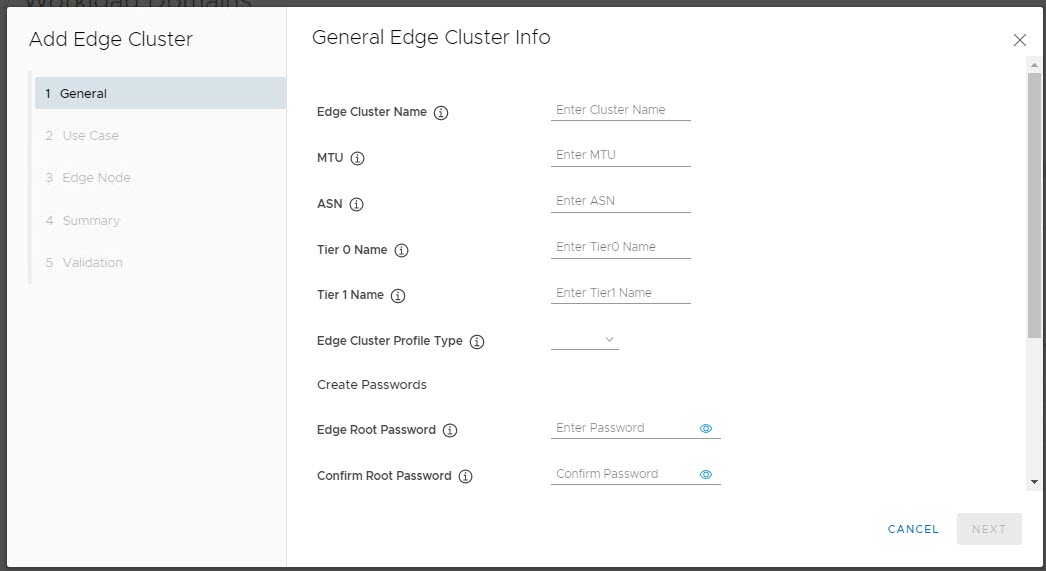Click the Next button
Viewport: 1046px width, 571px height.
988,529
